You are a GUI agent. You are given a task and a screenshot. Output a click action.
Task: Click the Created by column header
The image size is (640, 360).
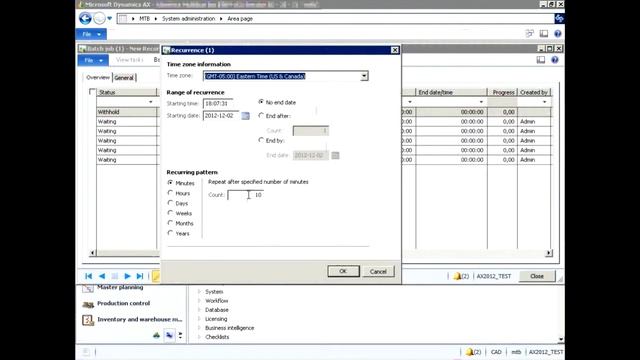534,93
